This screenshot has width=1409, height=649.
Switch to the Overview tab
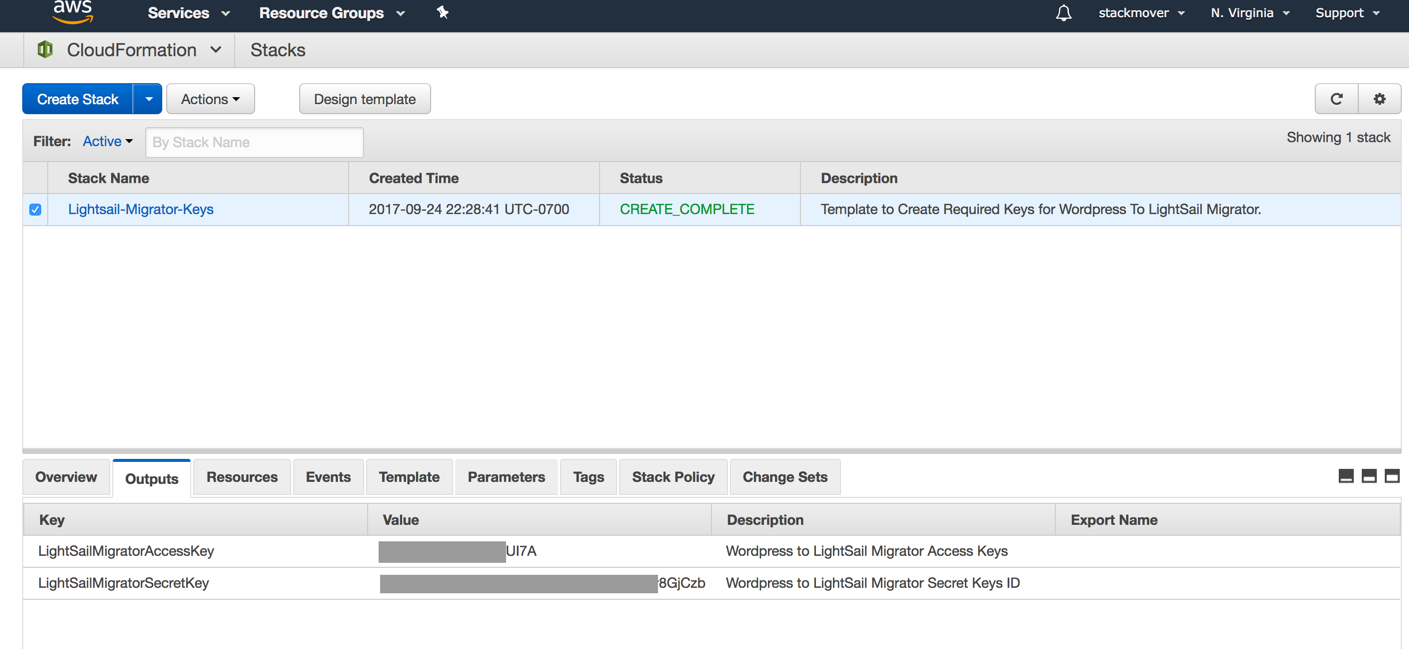coord(66,477)
